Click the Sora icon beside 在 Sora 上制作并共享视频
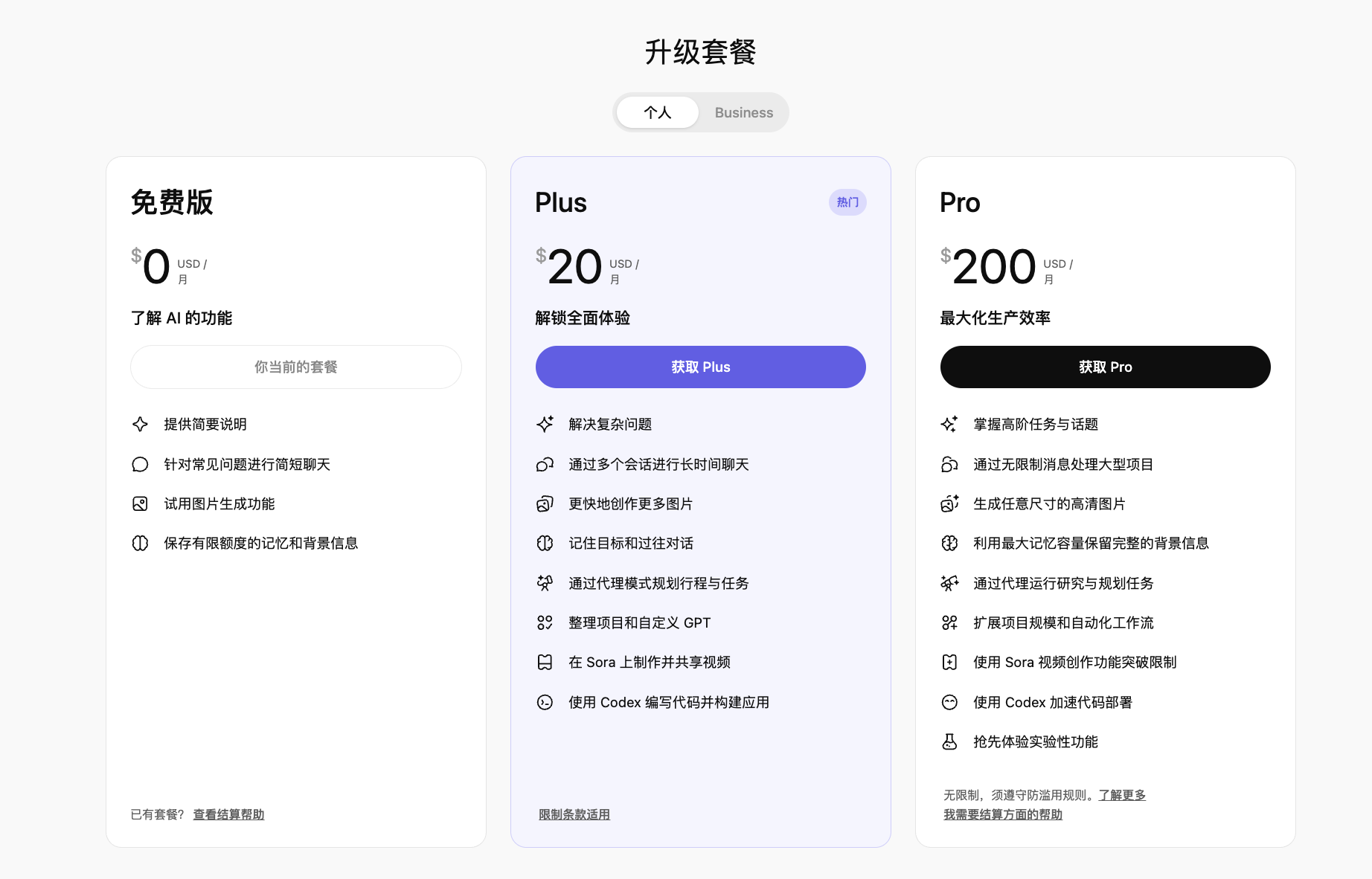Screen dimensions: 1372x879 (545, 662)
